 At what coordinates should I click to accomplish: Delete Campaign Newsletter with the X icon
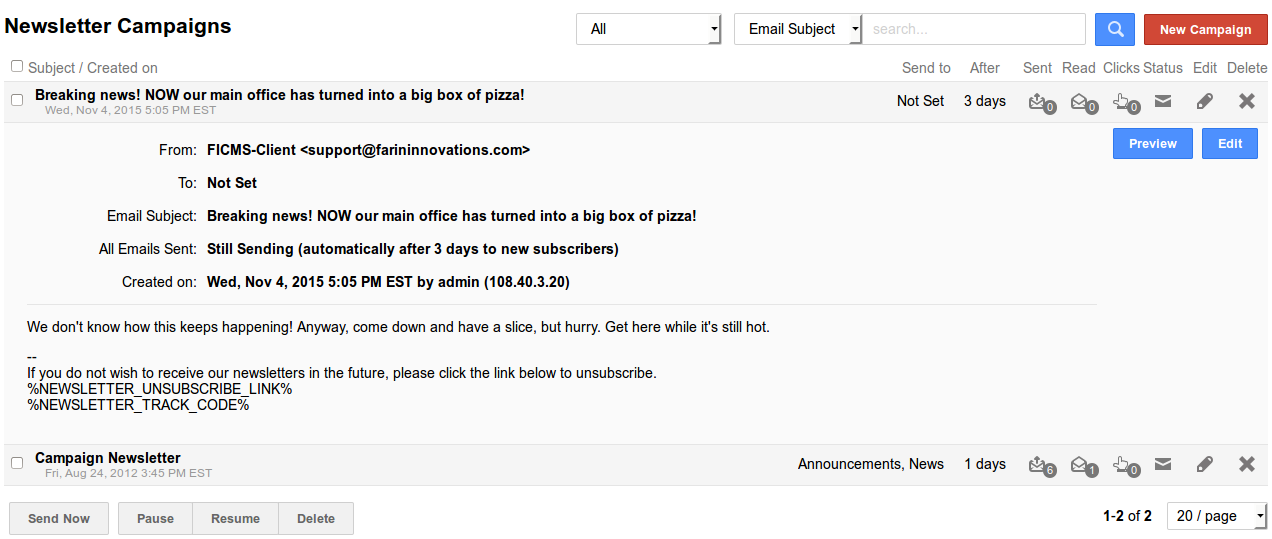tap(1247, 464)
